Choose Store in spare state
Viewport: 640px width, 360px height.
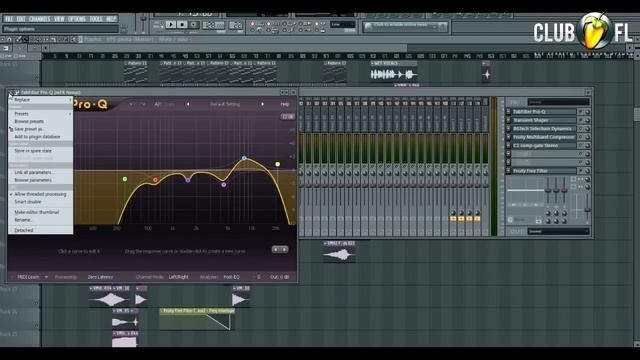[x=40, y=151]
